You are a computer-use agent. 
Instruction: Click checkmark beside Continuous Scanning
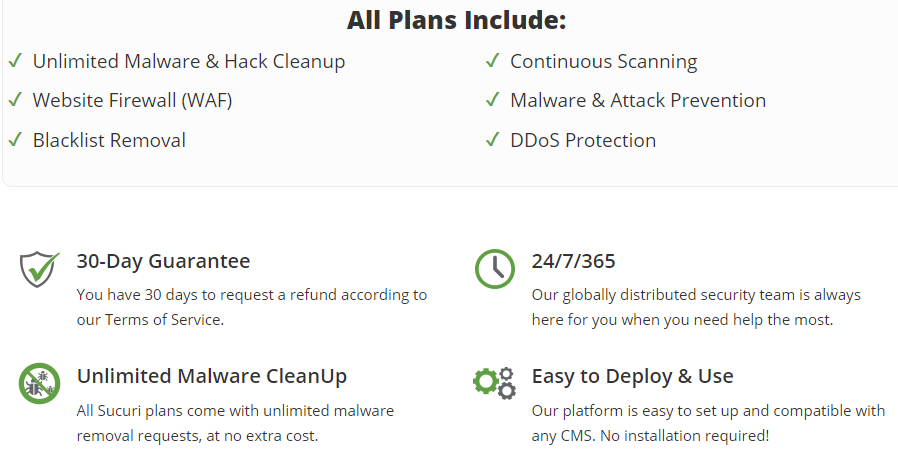pos(493,60)
